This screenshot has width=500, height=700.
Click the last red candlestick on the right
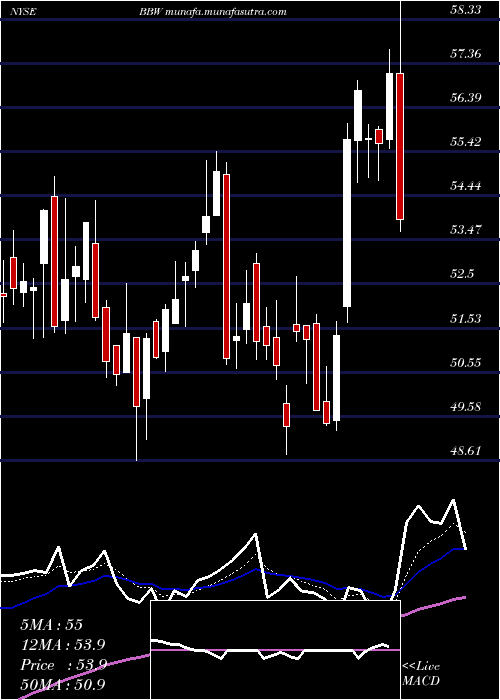[x=400, y=146]
